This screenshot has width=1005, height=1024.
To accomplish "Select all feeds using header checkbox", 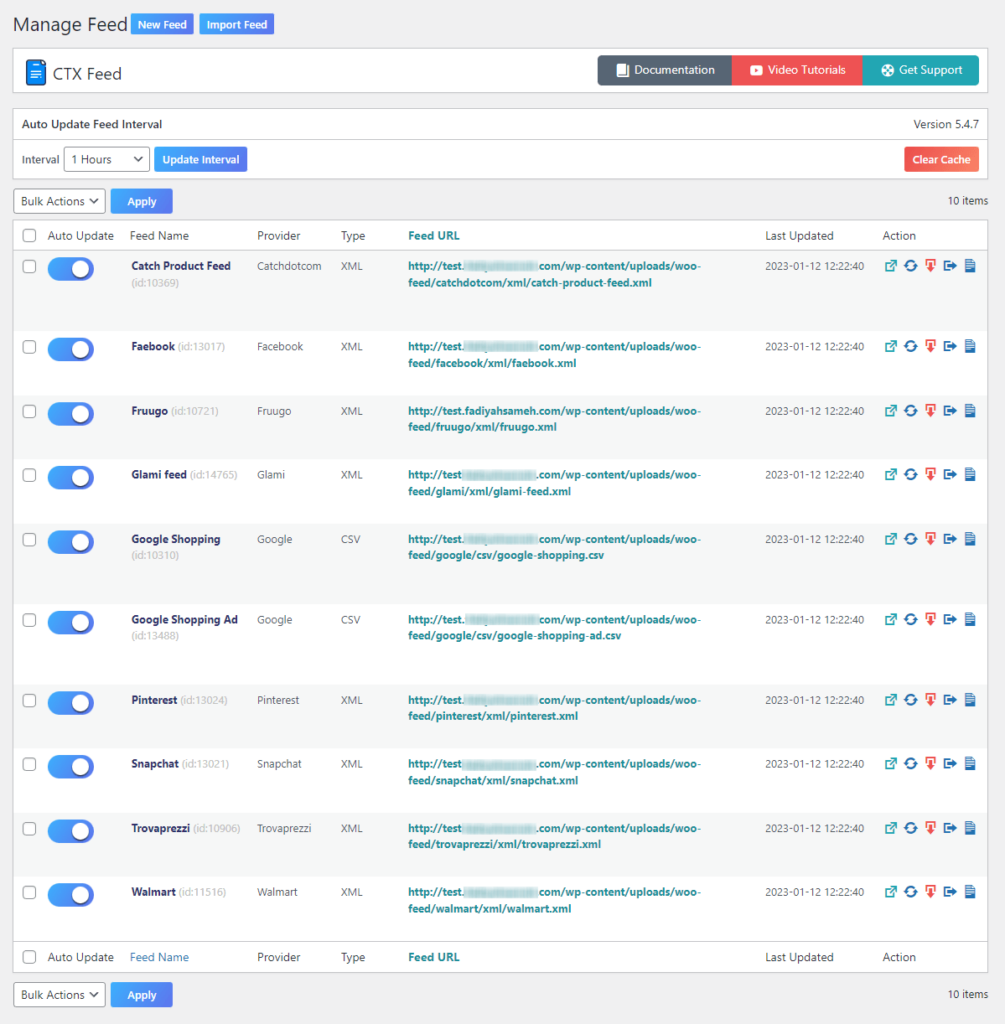I will (x=29, y=235).
